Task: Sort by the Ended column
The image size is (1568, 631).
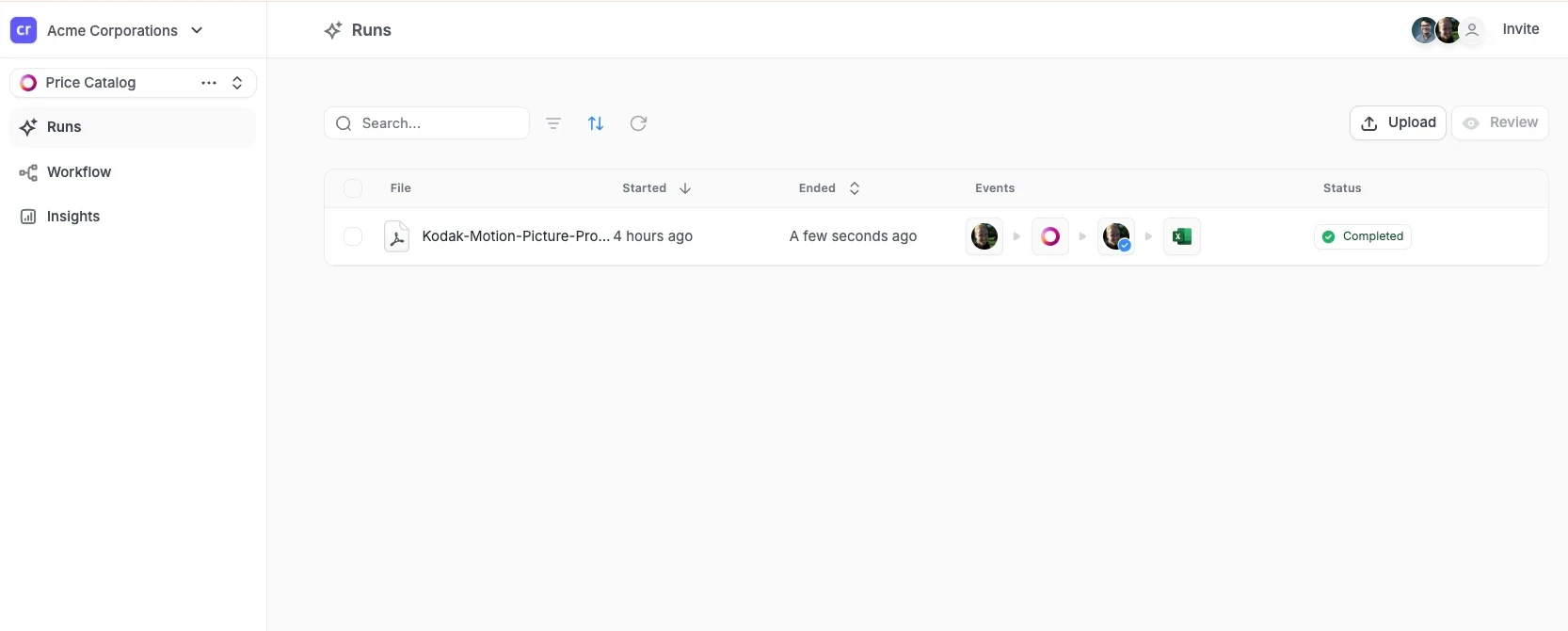Action: [829, 188]
